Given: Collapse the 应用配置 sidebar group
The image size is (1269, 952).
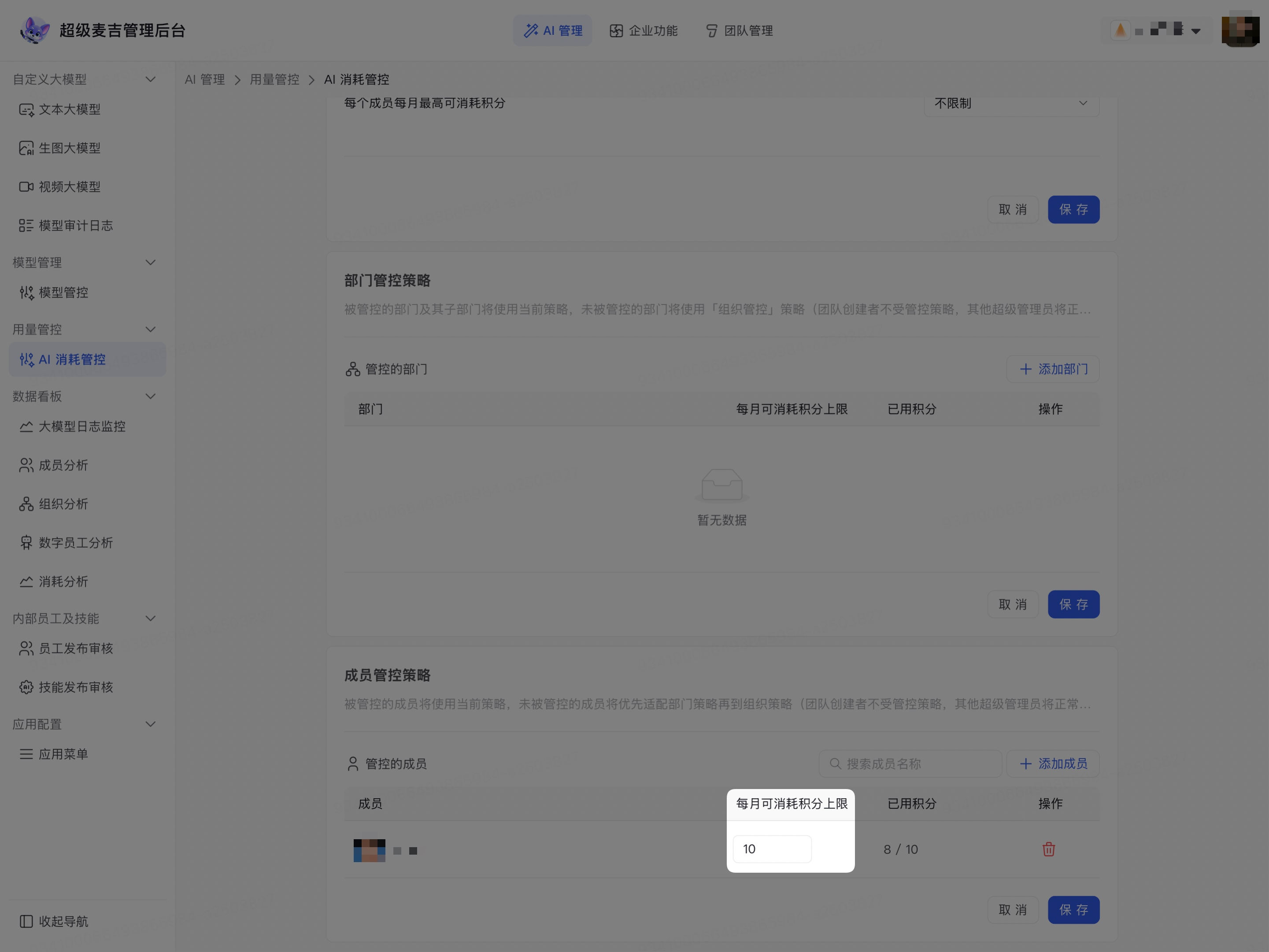Looking at the screenshot, I should click(x=150, y=724).
